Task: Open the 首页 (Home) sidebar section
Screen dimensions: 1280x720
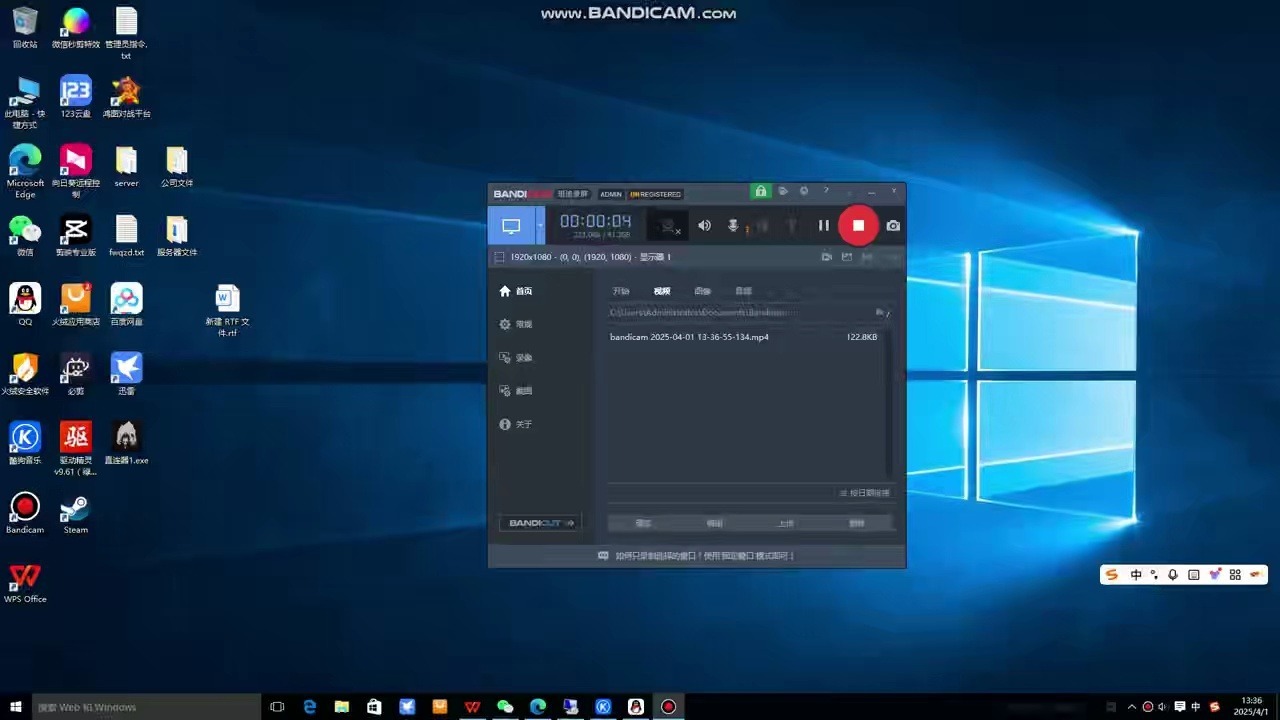Action: coord(516,291)
